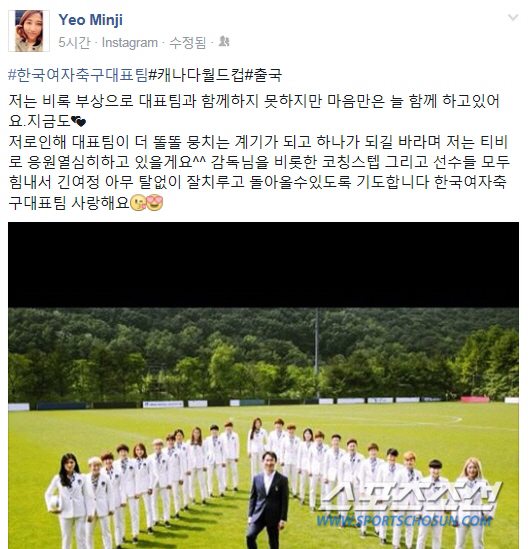The image size is (530, 549).
Task: Open Yeo Minji's profile picture
Action: [x=29, y=31]
